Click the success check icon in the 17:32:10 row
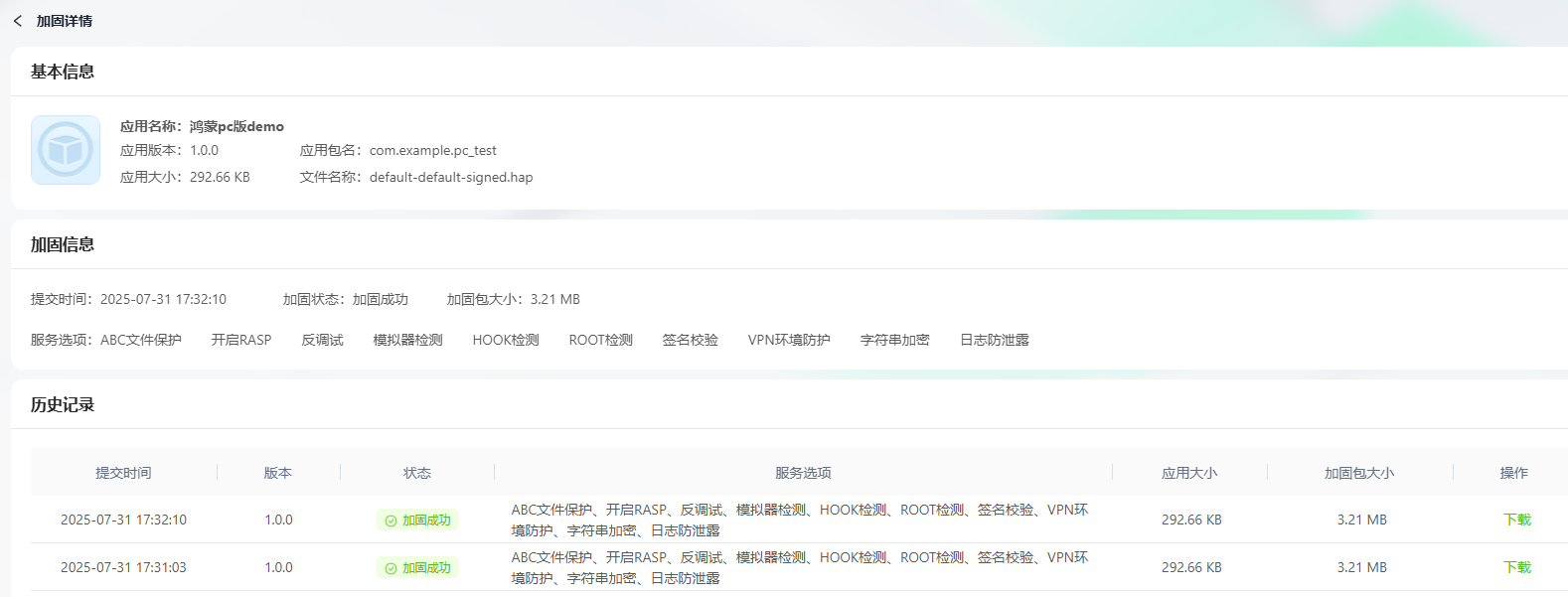This screenshot has width=1568, height=597. tap(391, 521)
